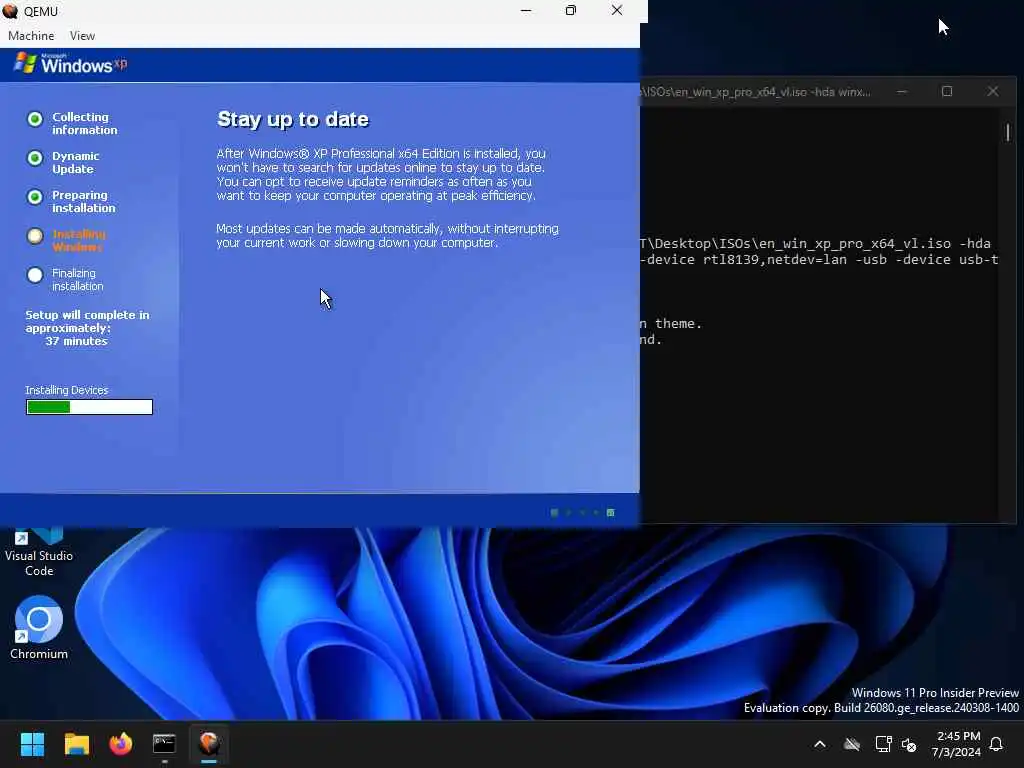Switch to the command prompt taskbar icon
The image size is (1024, 768).
point(165,744)
